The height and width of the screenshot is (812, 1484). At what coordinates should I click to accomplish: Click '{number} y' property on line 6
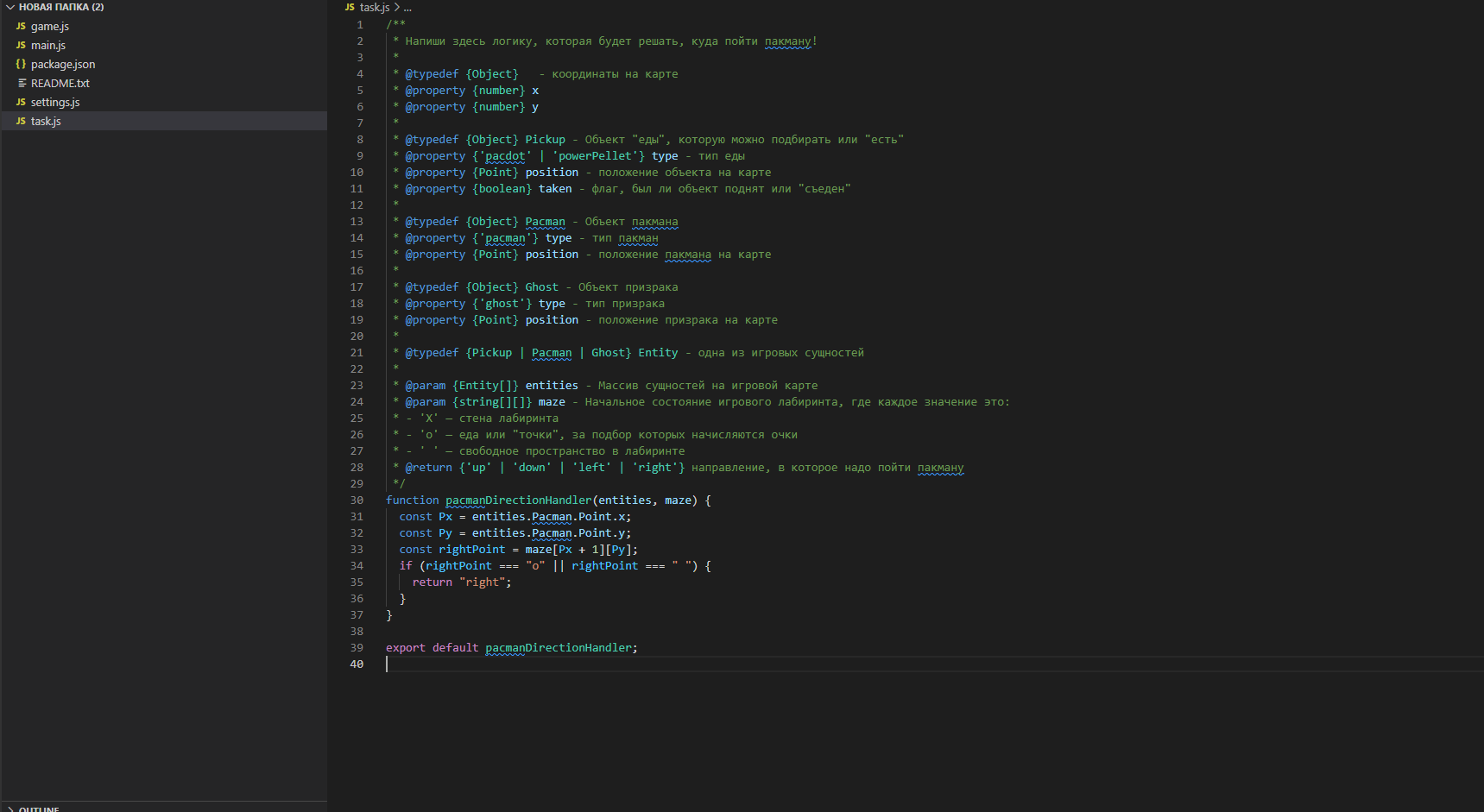point(506,107)
